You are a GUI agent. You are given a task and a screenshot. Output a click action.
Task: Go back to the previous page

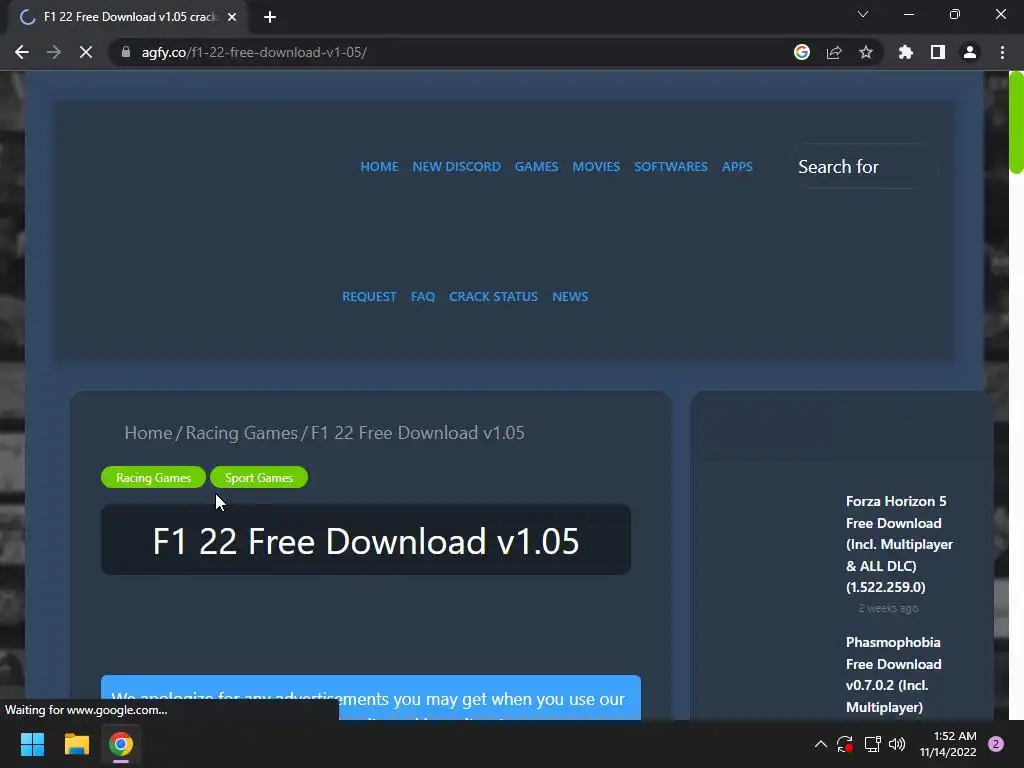22,52
